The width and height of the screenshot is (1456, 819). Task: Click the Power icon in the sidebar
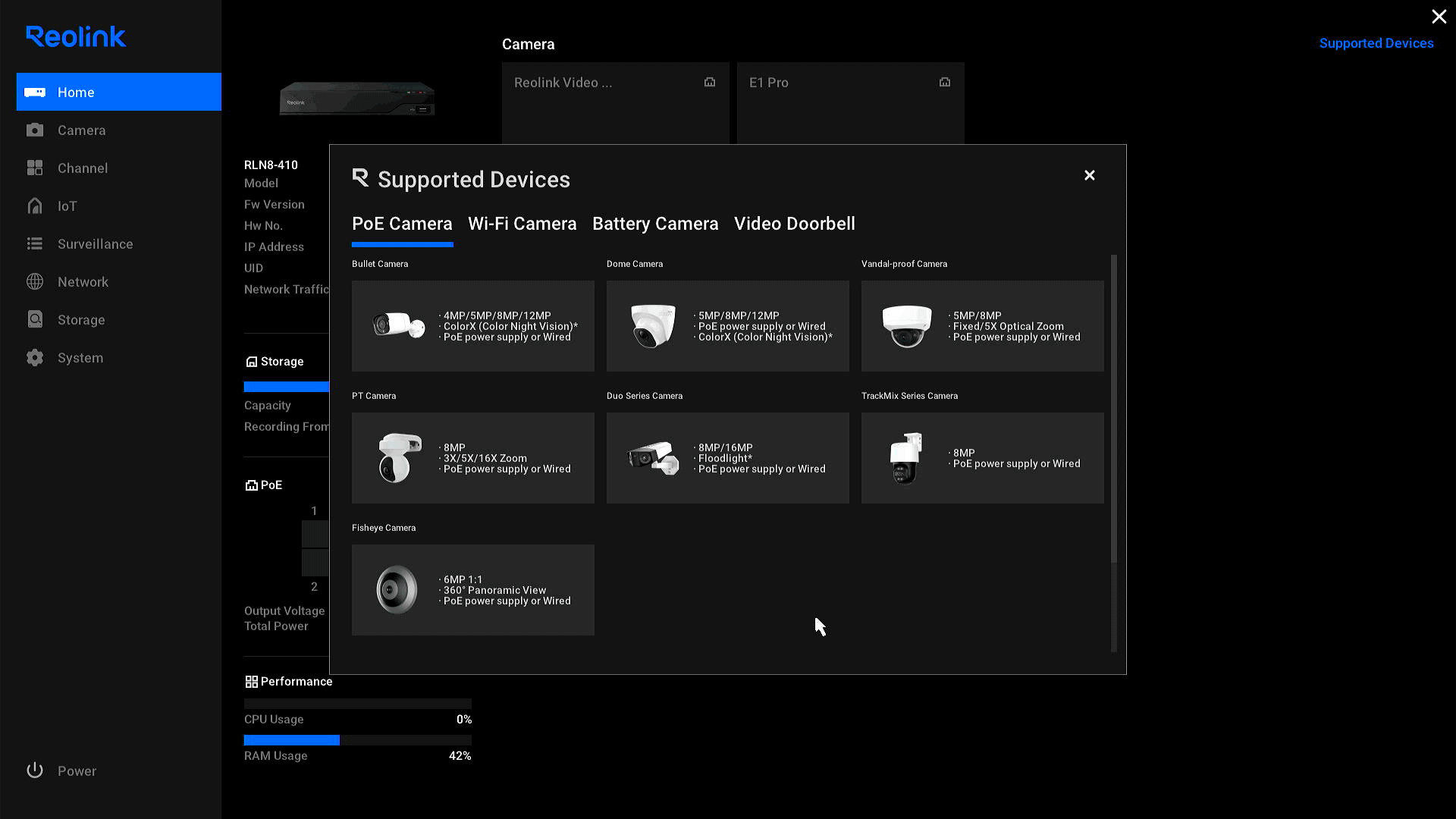click(x=35, y=770)
